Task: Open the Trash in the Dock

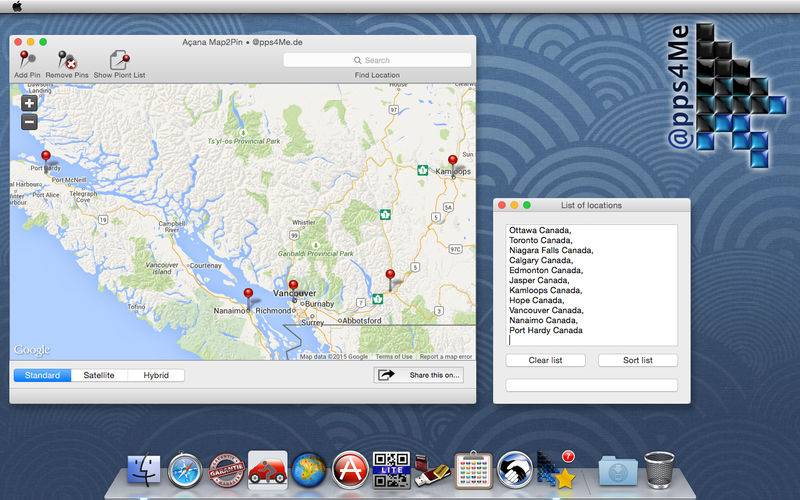Action: [659, 470]
